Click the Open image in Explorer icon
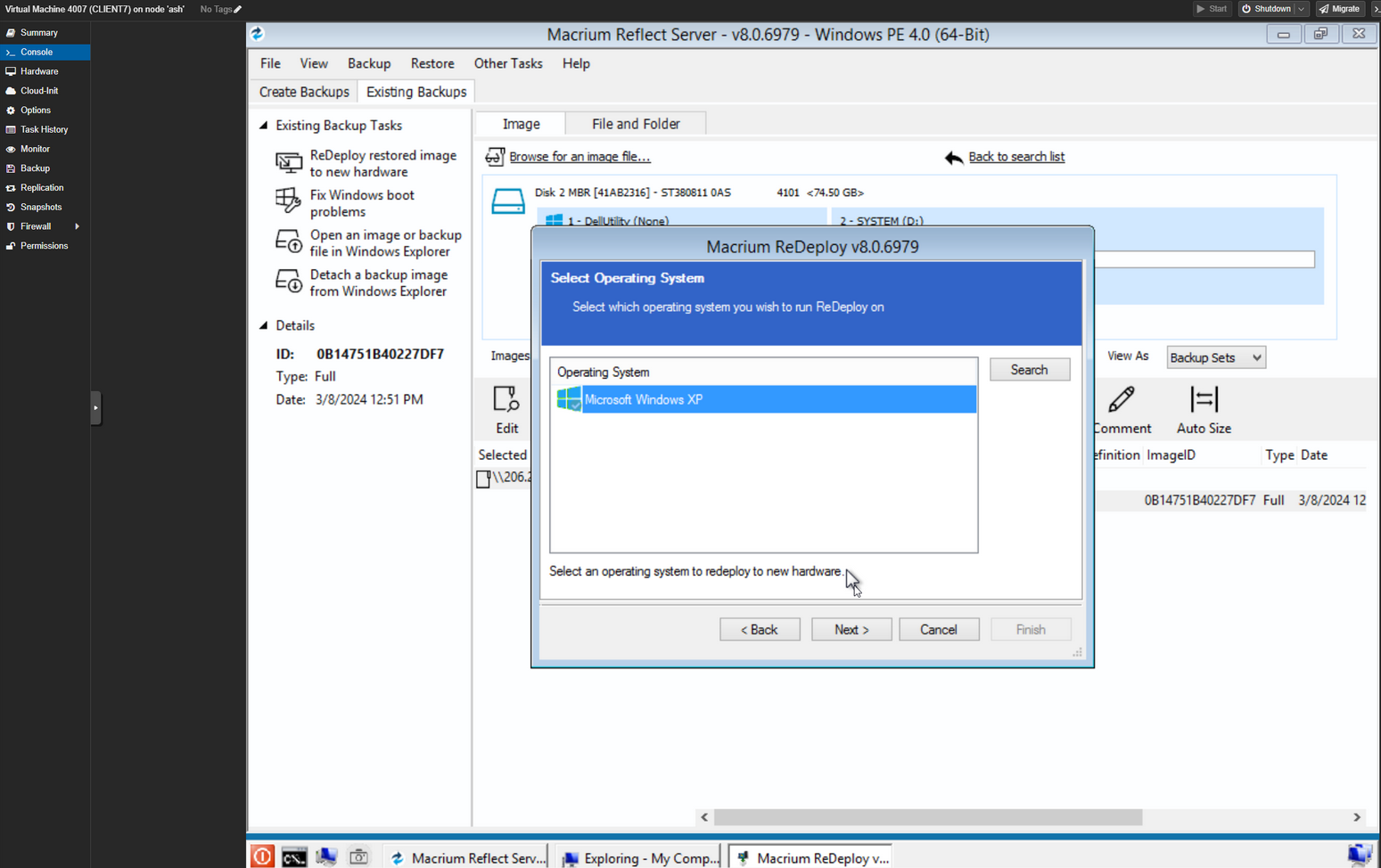 click(x=288, y=242)
